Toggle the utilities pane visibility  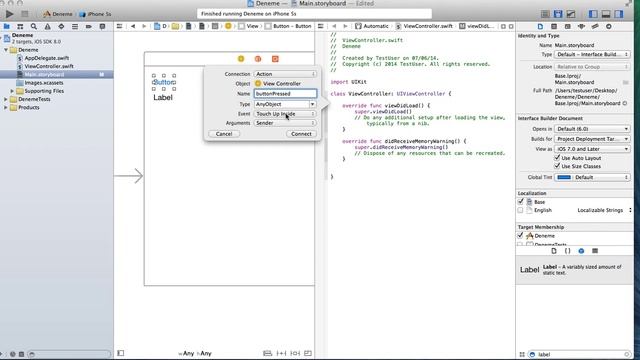click(619, 14)
